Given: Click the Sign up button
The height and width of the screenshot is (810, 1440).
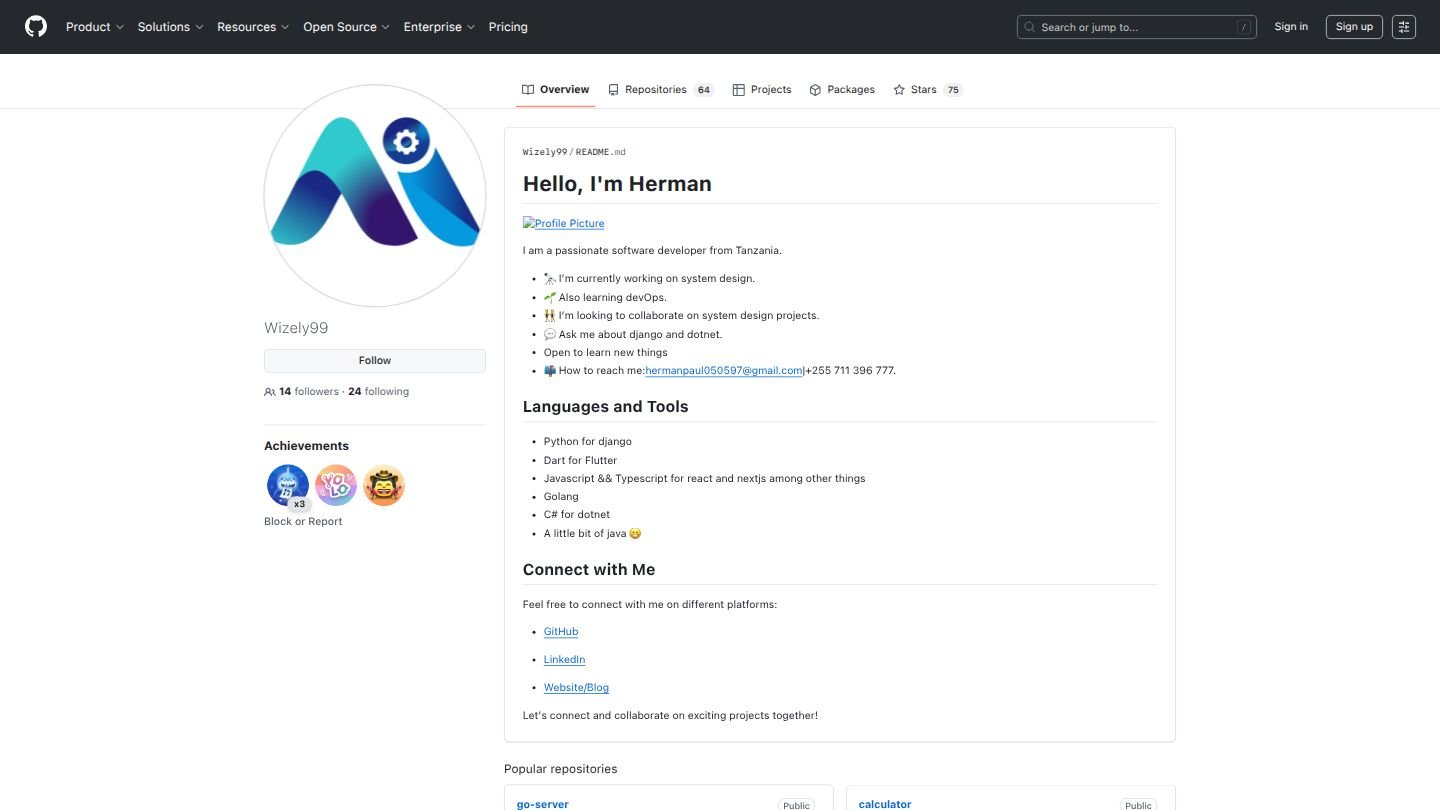Looking at the screenshot, I should (1353, 26).
